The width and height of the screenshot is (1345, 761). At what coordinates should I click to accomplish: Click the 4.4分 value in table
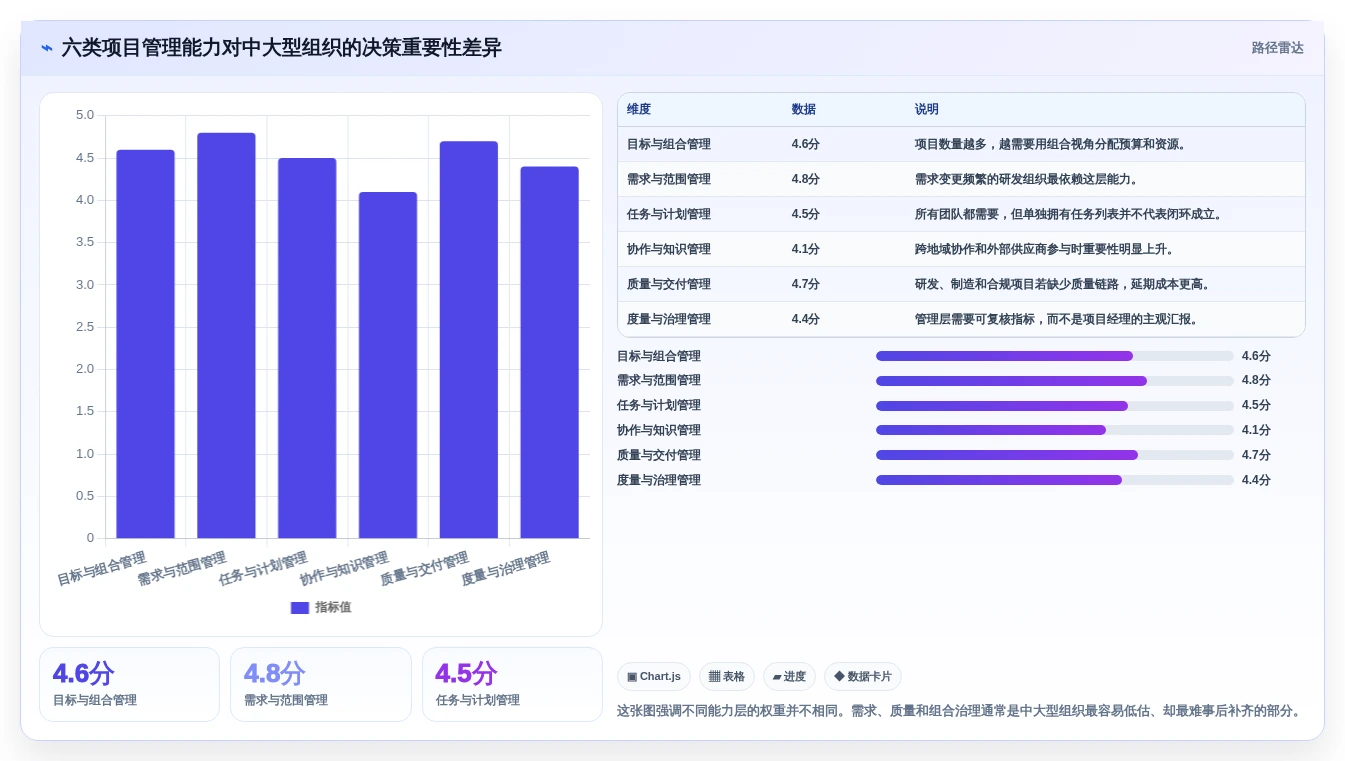pyautogui.click(x=805, y=319)
